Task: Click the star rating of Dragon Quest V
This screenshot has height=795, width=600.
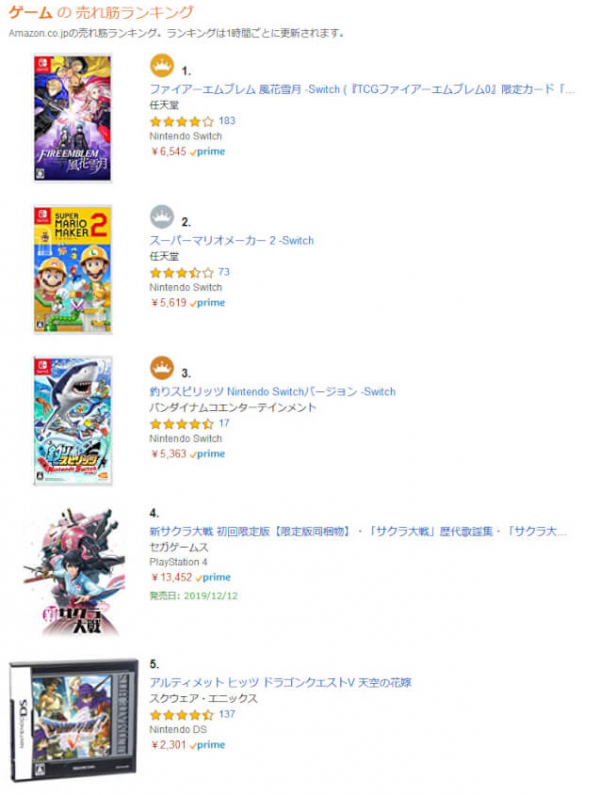Action: click(182, 715)
